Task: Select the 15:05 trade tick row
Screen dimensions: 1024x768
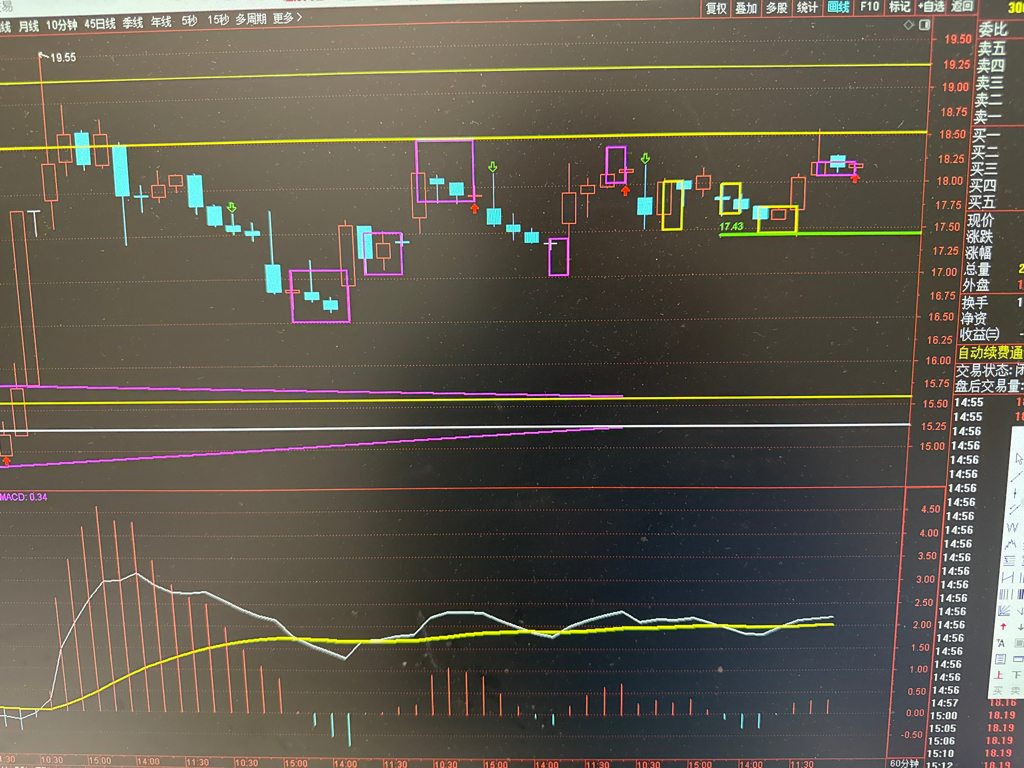Action: click(x=973, y=728)
